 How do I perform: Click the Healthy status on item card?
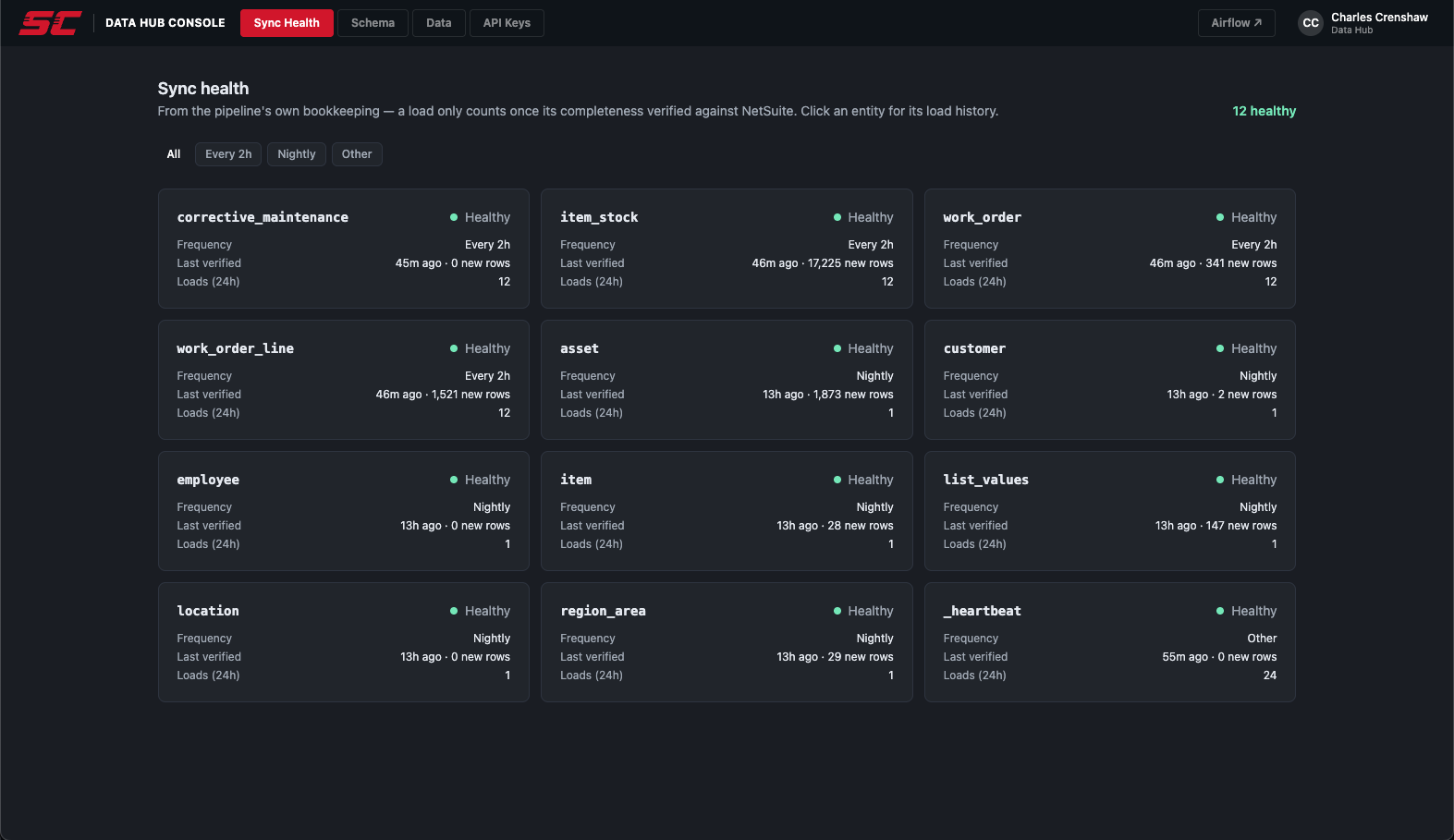click(863, 480)
